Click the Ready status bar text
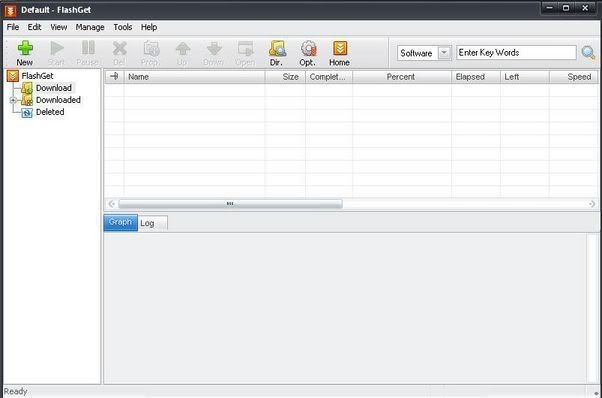Screen dimensions: 602x398 click(x=15, y=391)
